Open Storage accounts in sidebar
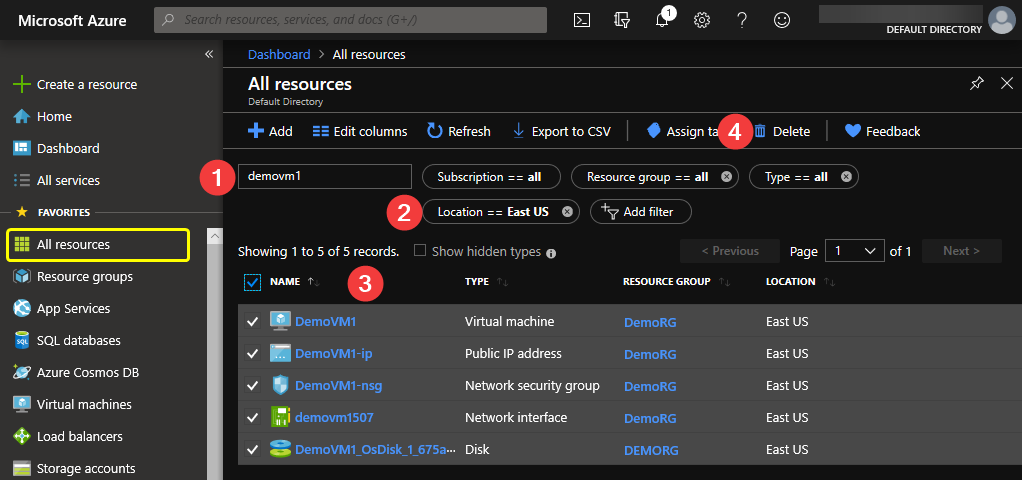Image resolution: width=1022 pixels, height=480 pixels. pyautogui.click(x=74, y=468)
